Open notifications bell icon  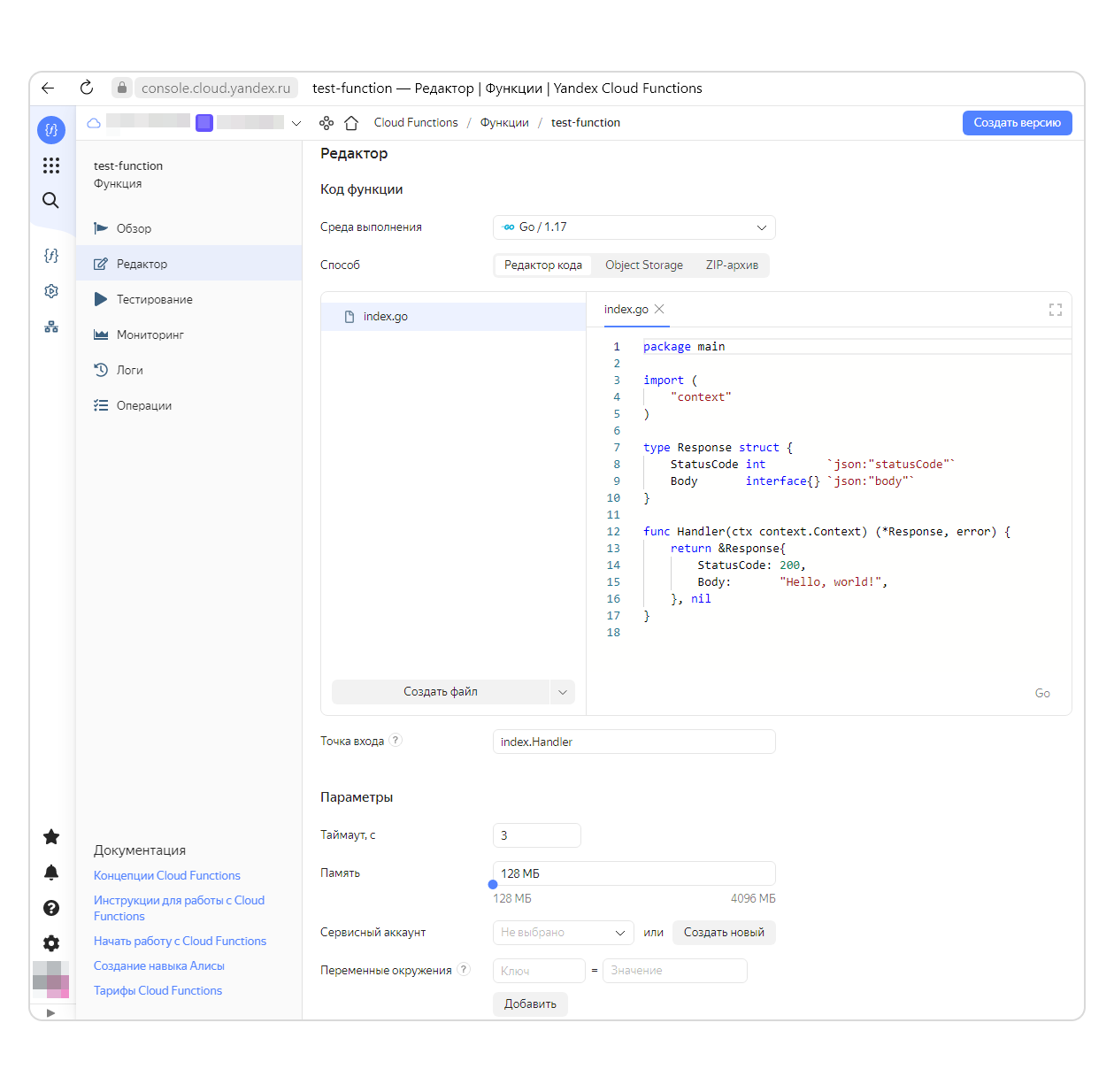coord(51,873)
